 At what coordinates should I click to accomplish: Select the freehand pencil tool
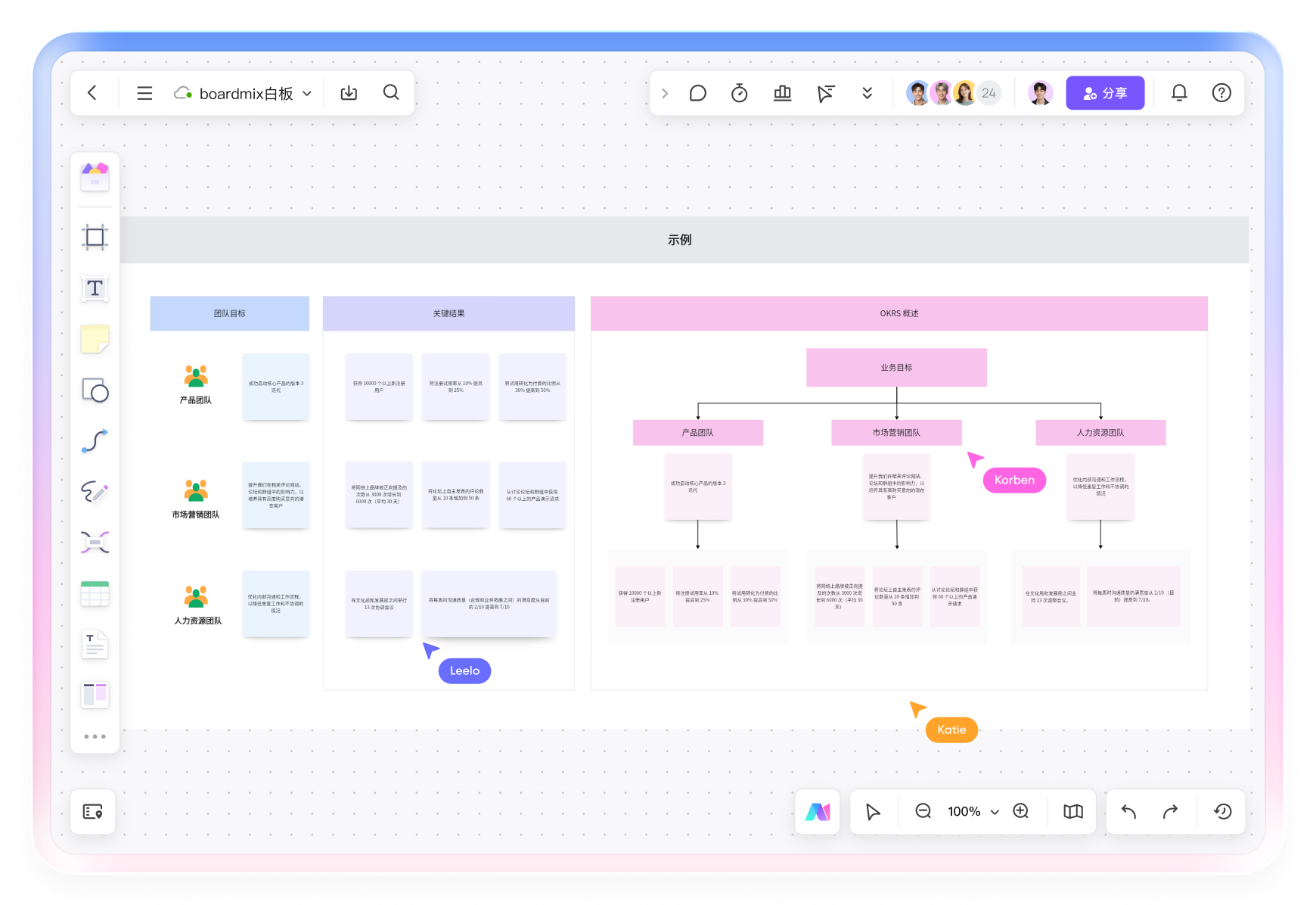(x=94, y=493)
